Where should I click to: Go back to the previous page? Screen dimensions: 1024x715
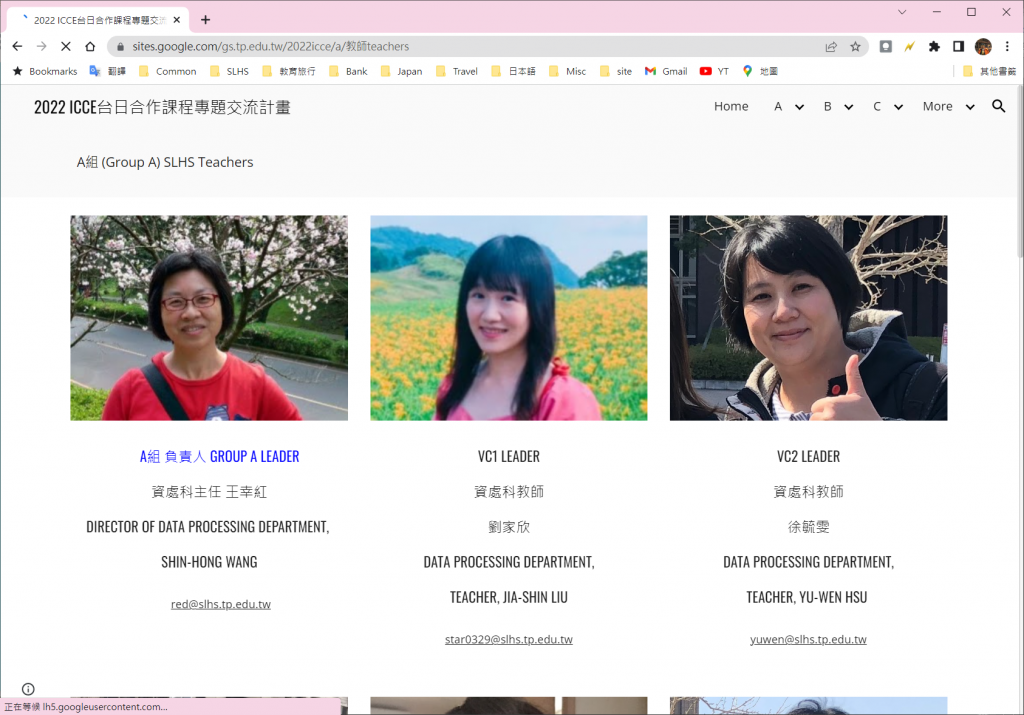18,46
